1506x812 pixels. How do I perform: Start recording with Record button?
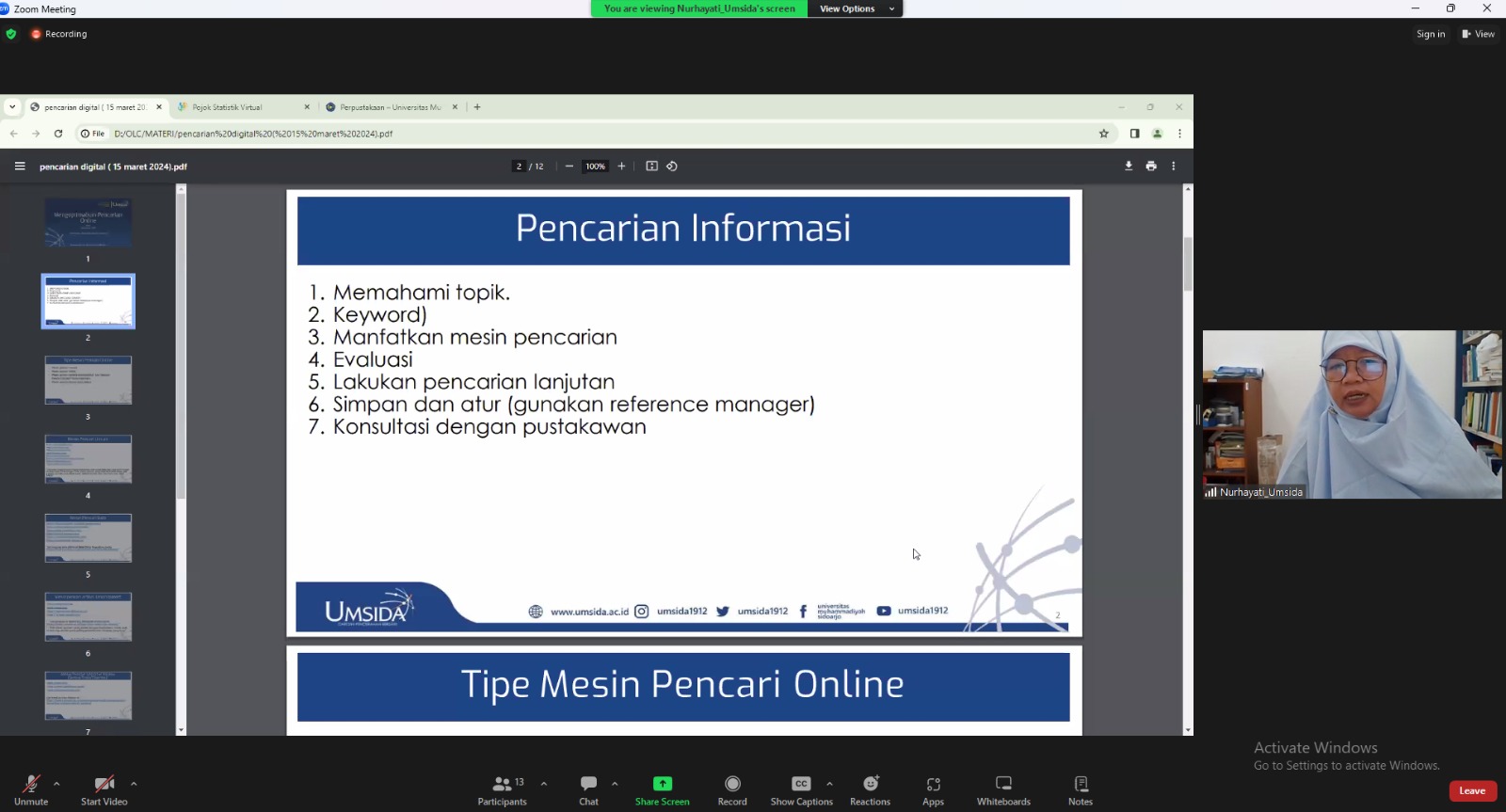click(x=732, y=789)
